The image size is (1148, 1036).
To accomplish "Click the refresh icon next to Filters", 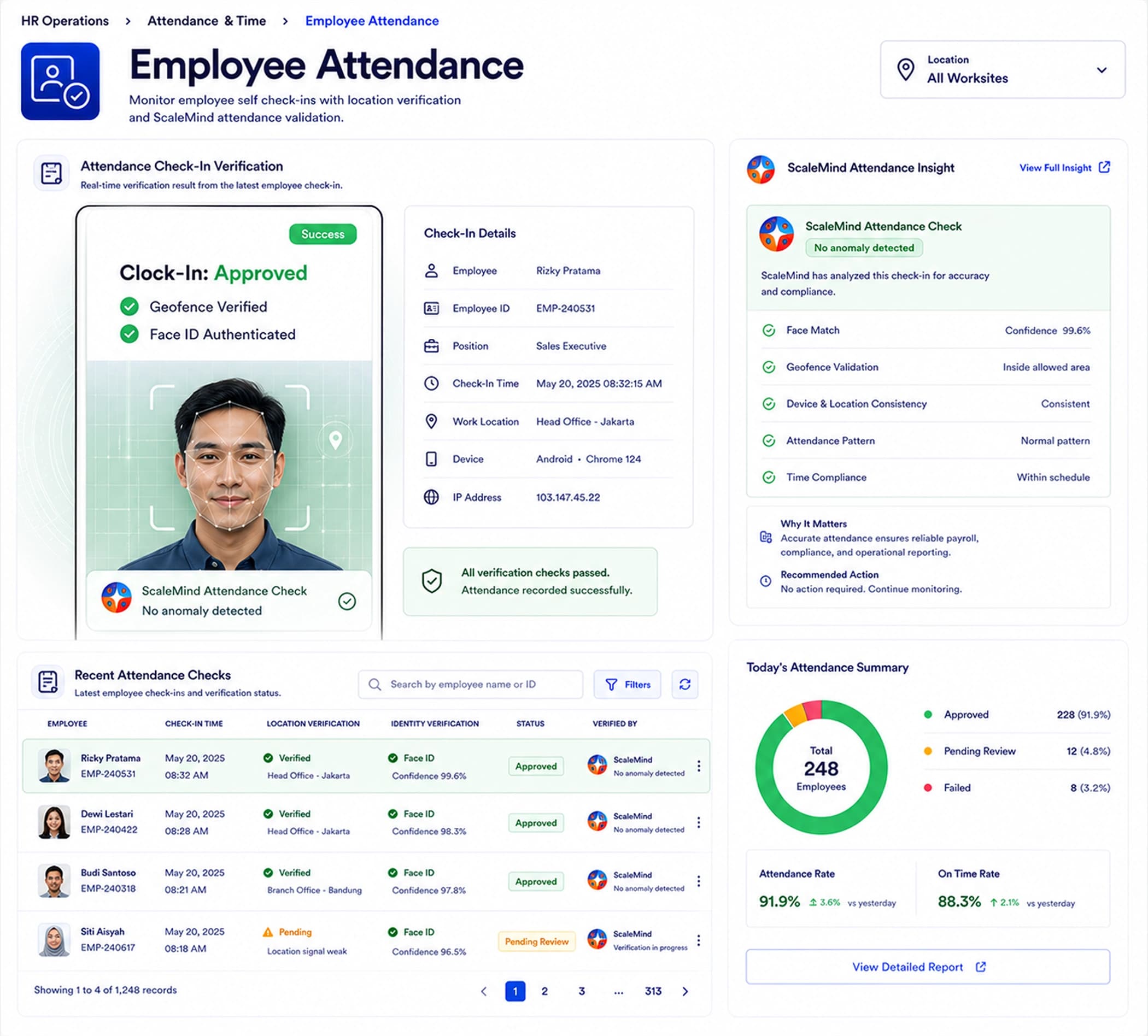I will click(x=685, y=684).
